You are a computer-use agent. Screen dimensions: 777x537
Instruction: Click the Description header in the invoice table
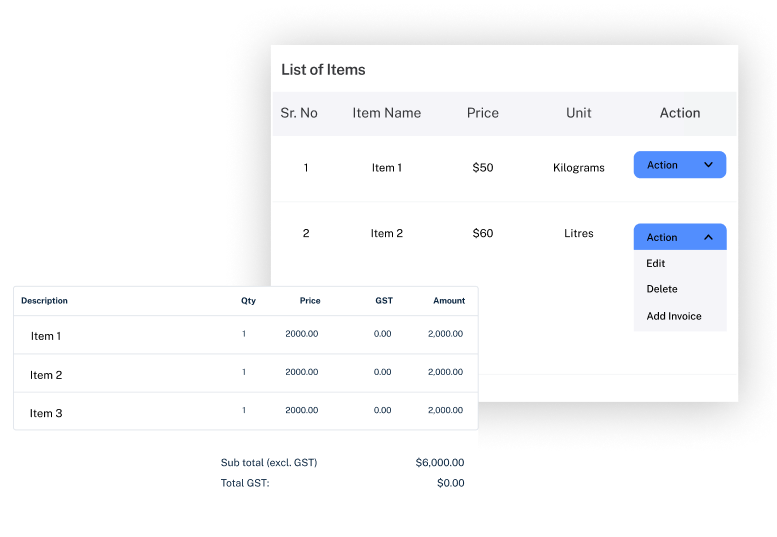44,301
